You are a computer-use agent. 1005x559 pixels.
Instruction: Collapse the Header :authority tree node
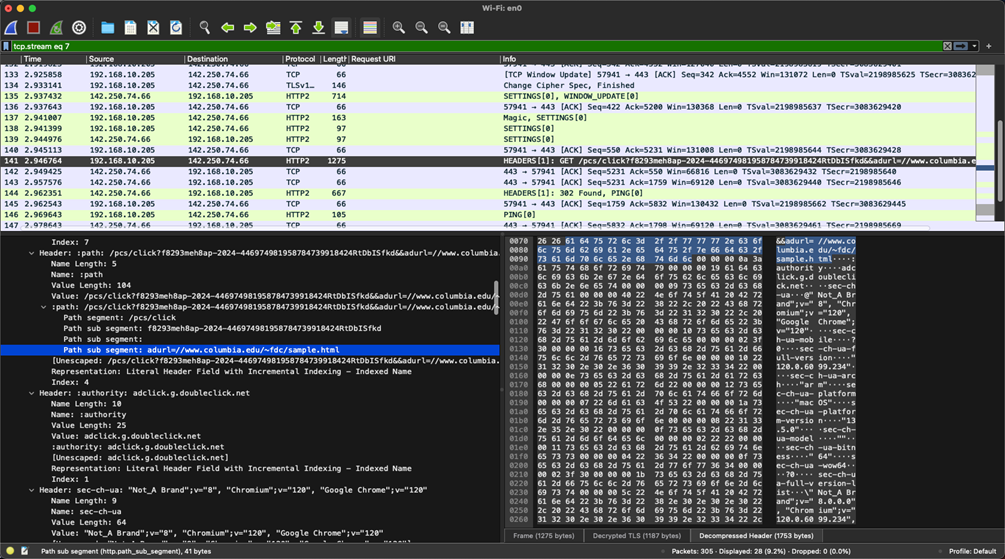32,393
